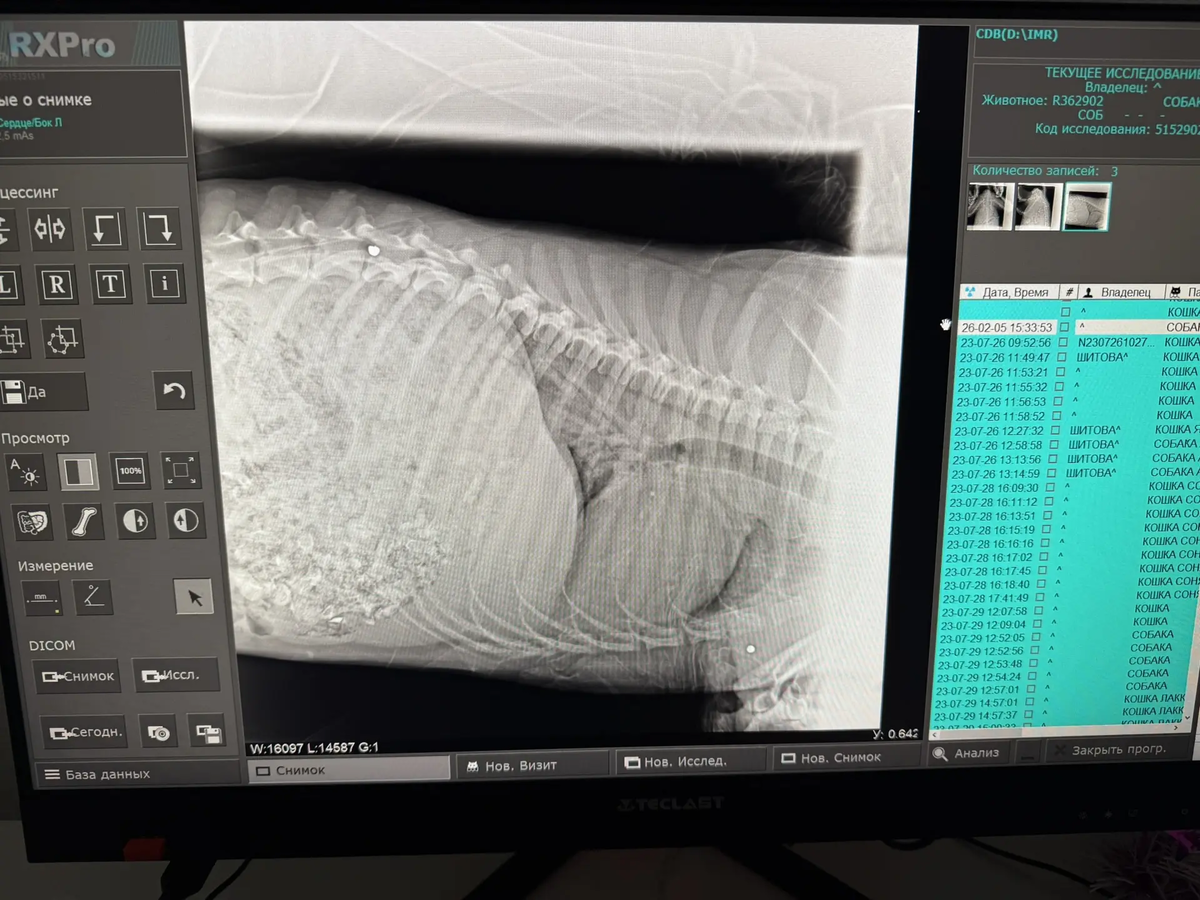Tick the checkbox for record 23-07-26 09:52:56

coord(1064,342)
